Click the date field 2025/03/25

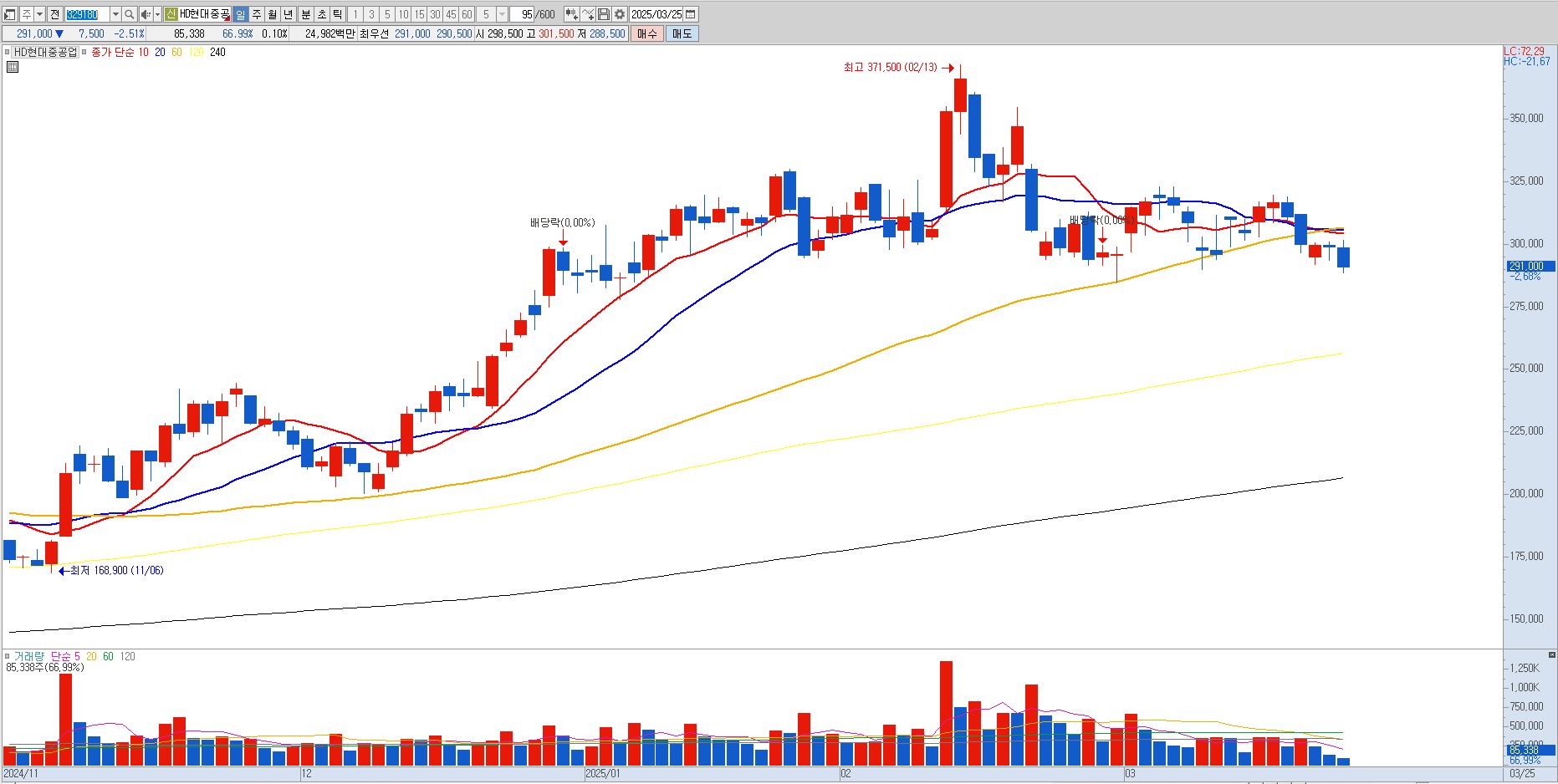point(656,14)
